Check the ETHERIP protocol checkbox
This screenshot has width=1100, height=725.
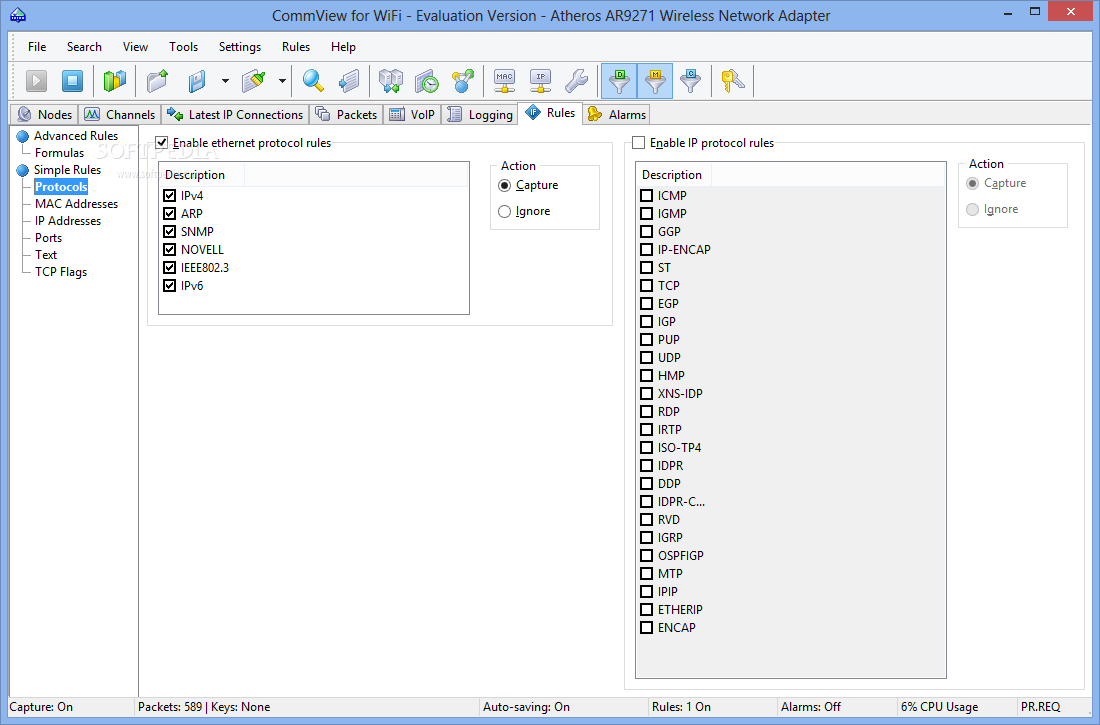coord(647,610)
